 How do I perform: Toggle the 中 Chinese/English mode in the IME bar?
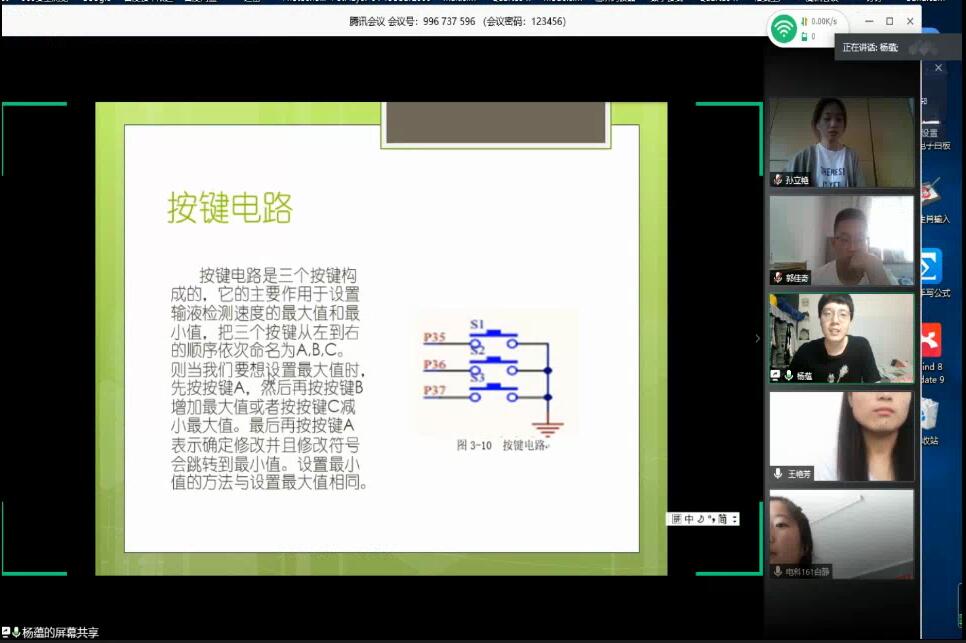click(688, 519)
